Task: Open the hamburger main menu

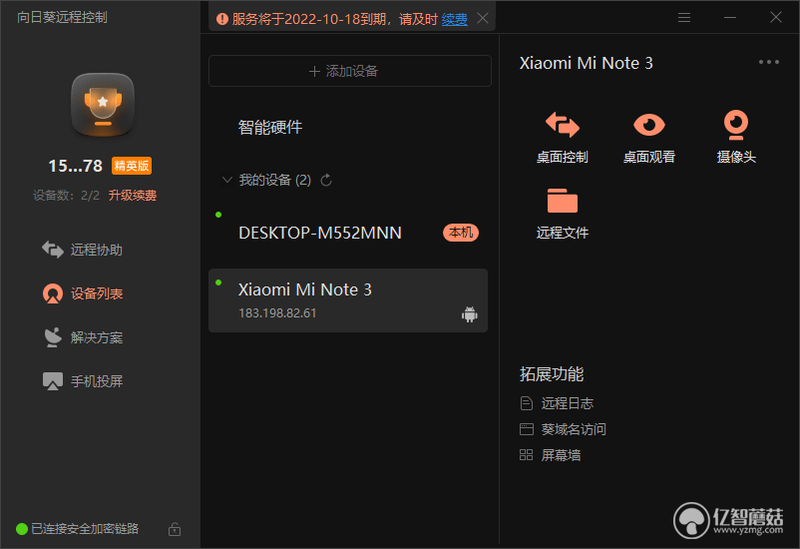Action: click(x=684, y=18)
